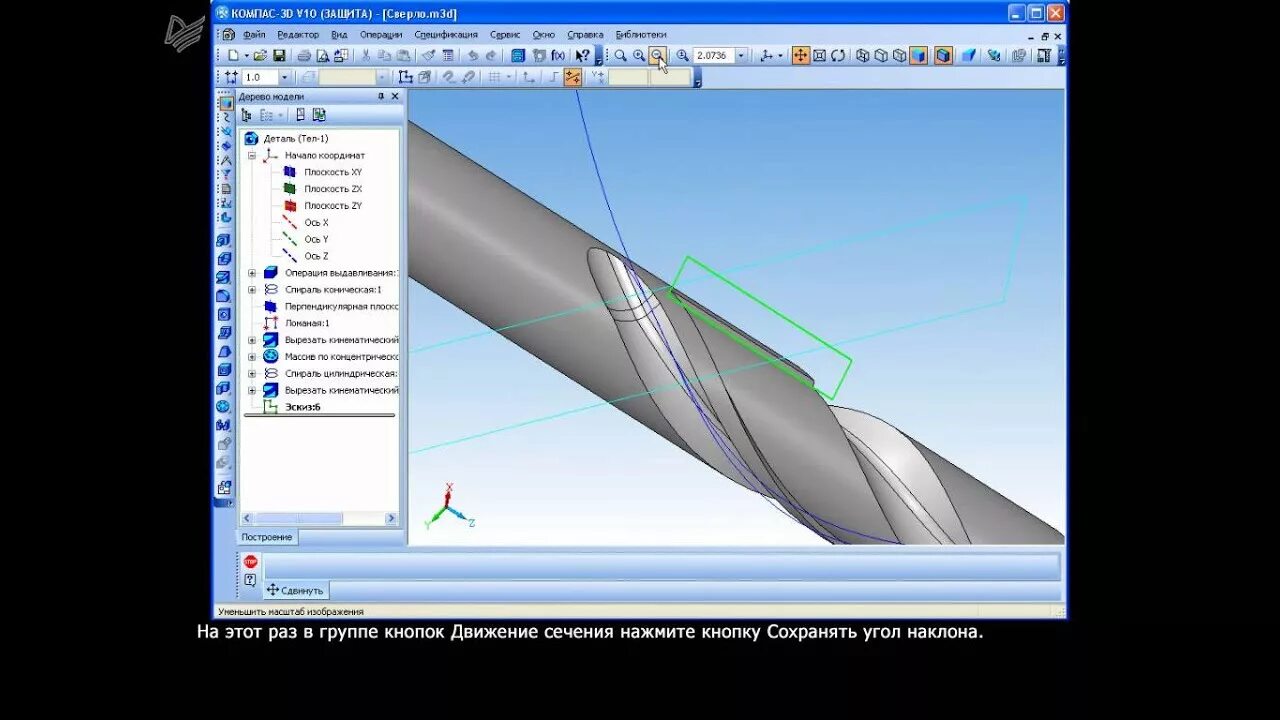Select the Деталь (Тел-1) root node

(x=295, y=139)
